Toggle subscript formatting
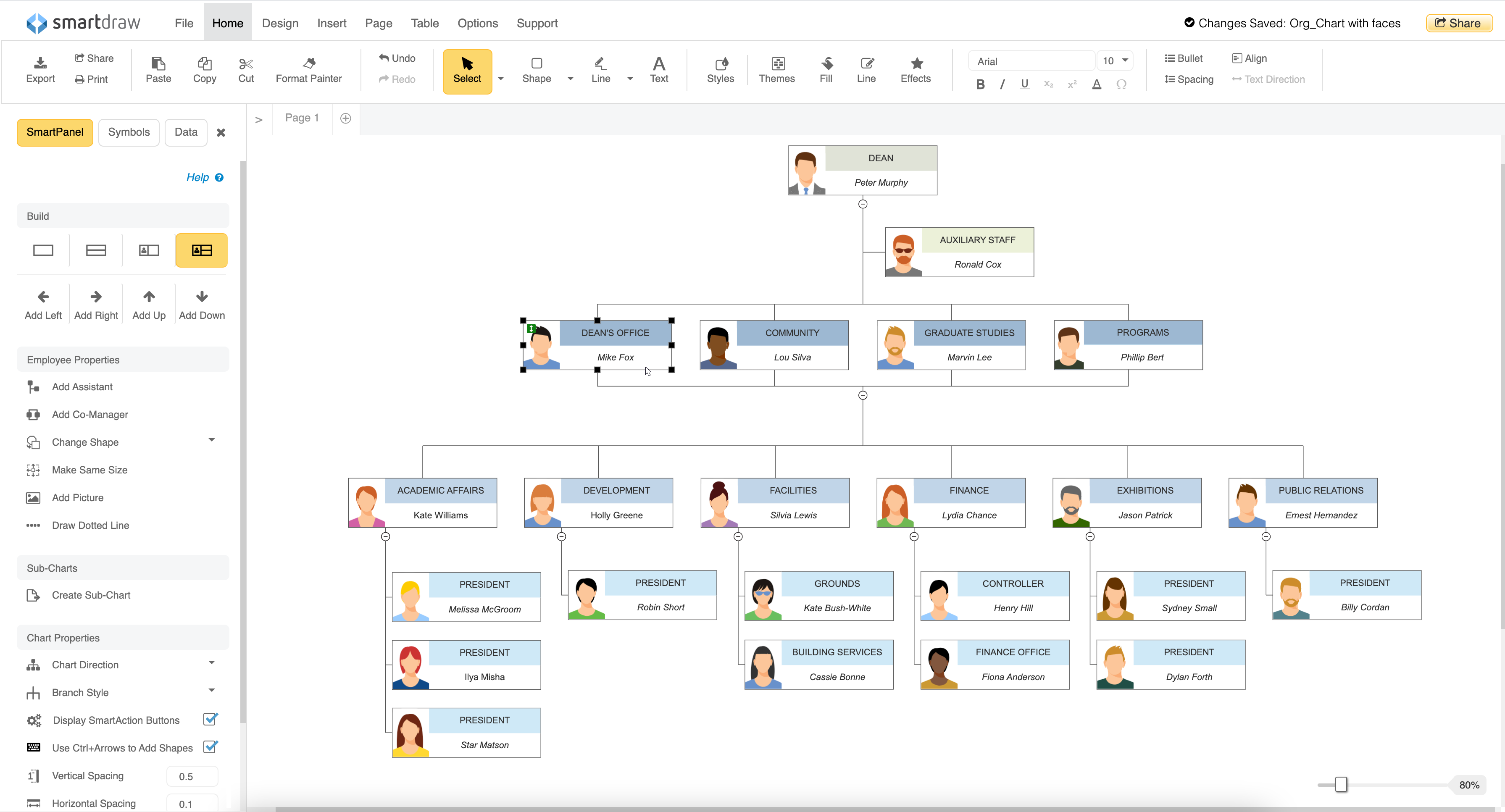The height and width of the screenshot is (812, 1505). point(1048,84)
